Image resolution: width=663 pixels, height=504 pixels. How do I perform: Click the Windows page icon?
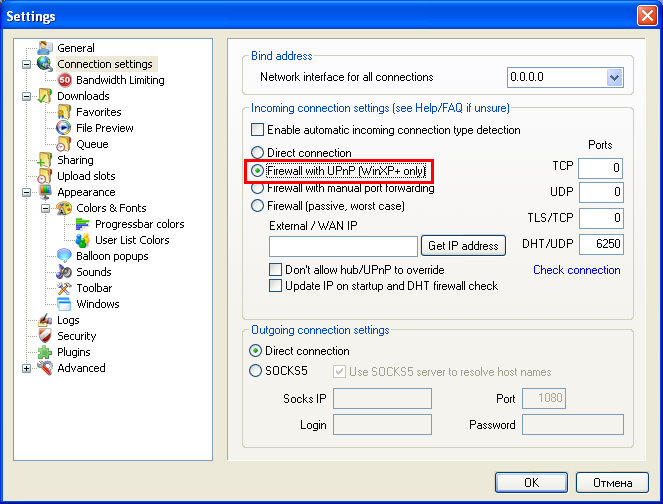64,304
